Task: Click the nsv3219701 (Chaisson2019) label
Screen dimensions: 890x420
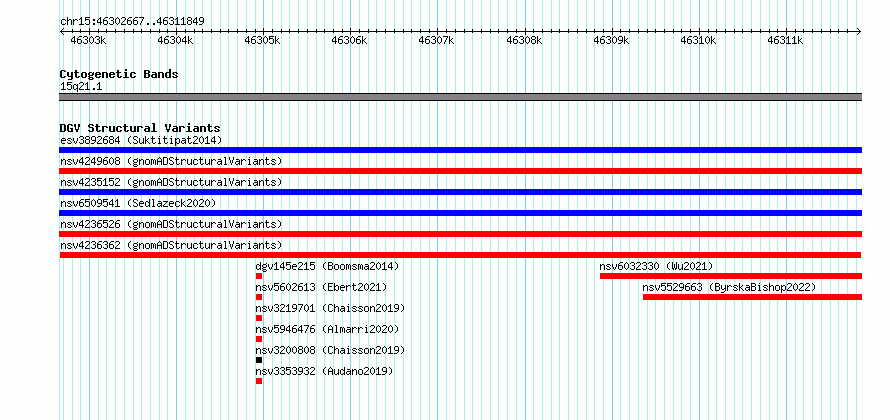Action: [x=330, y=308]
